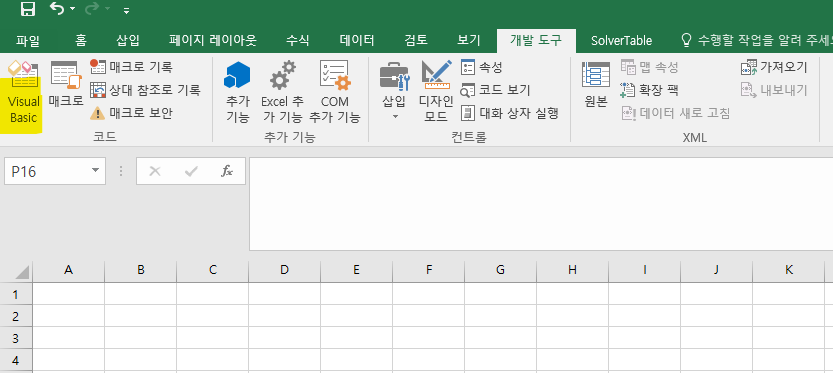Select column F header
Viewport: 833px width, 373px height.
[429, 270]
